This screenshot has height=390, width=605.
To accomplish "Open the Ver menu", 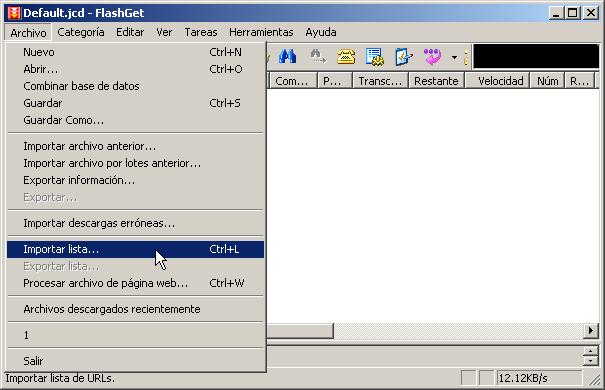I will coord(164,32).
